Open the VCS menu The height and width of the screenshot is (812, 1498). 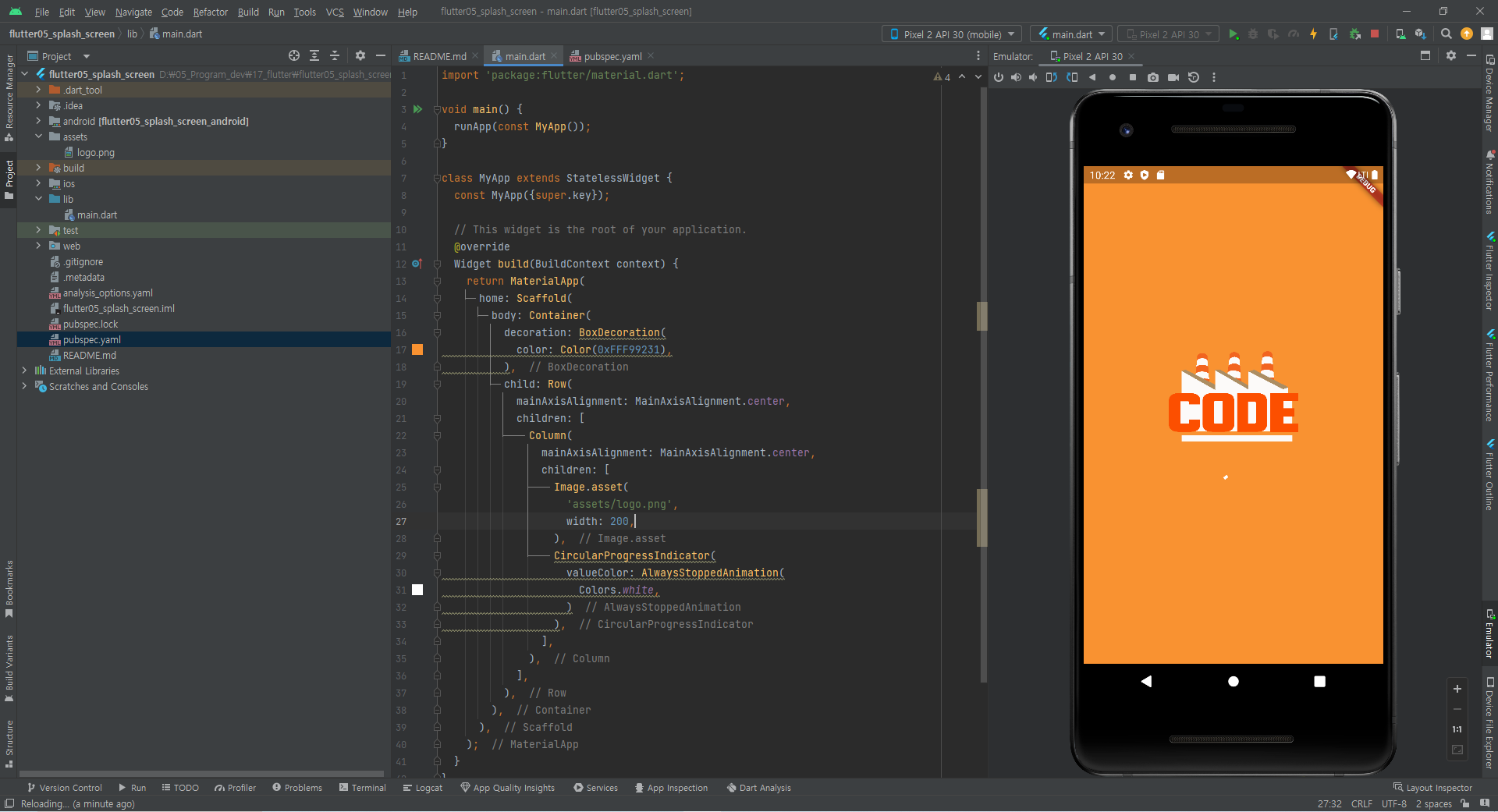pyautogui.click(x=335, y=12)
